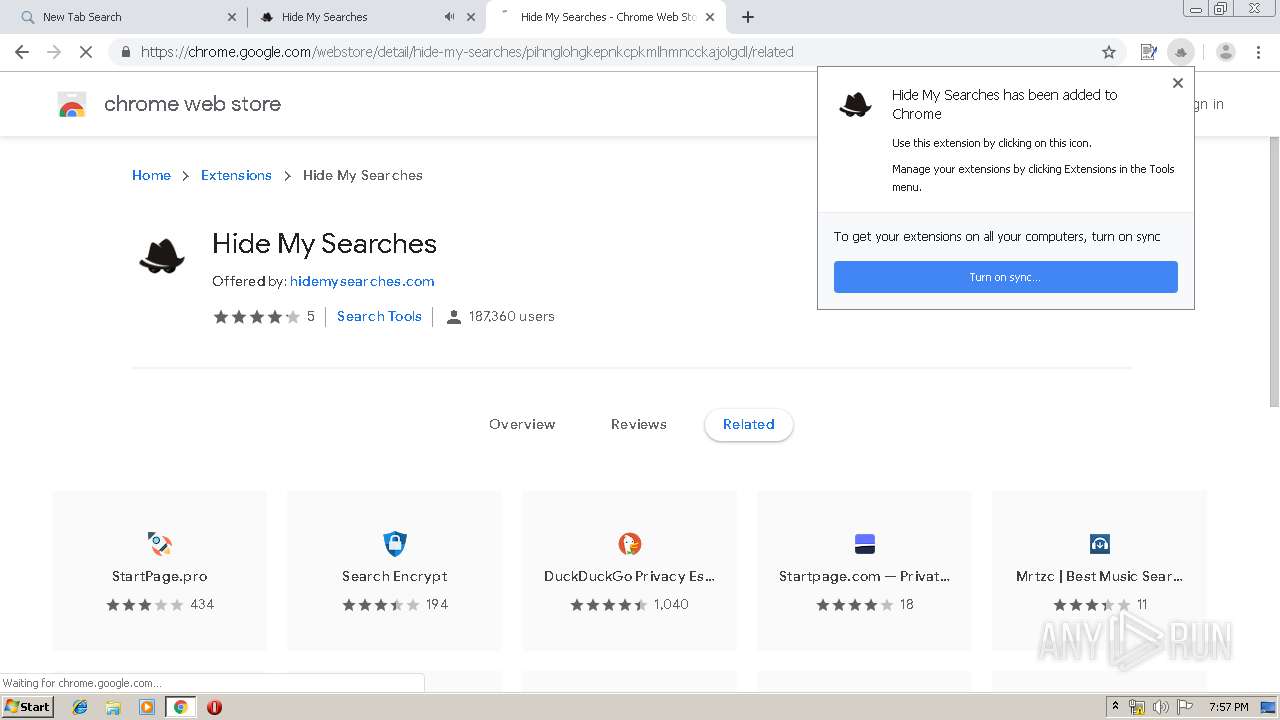The width and height of the screenshot is (1280, 720).
Task: Open Mrtzc Best Music Search card
Action: click(1100, 570)
